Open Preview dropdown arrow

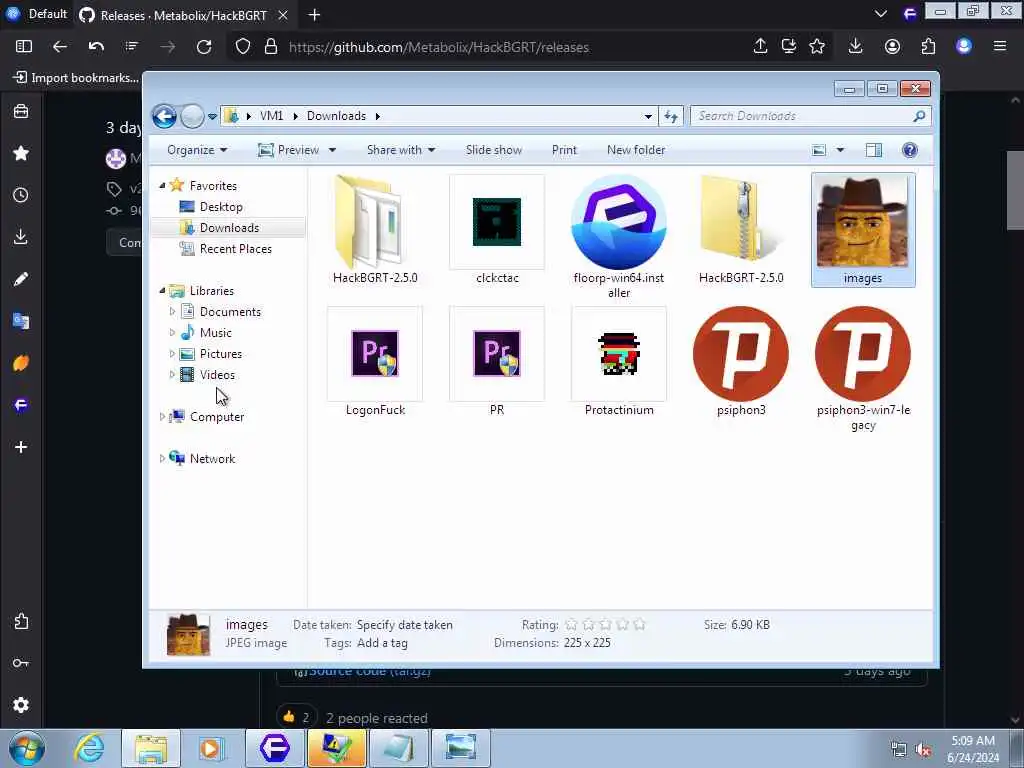click(332, 150)
